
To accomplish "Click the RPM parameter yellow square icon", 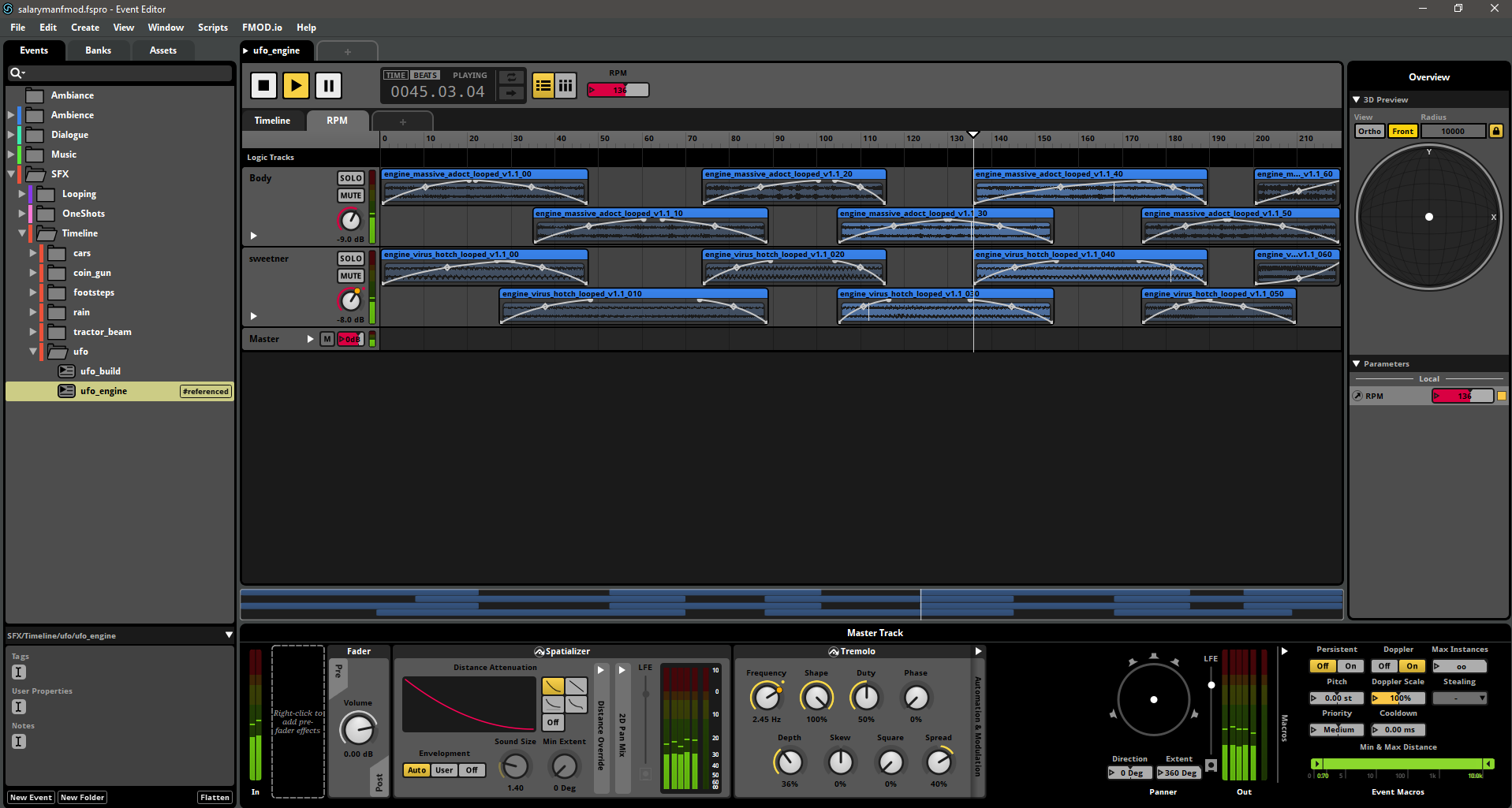I will [1502, 397].
